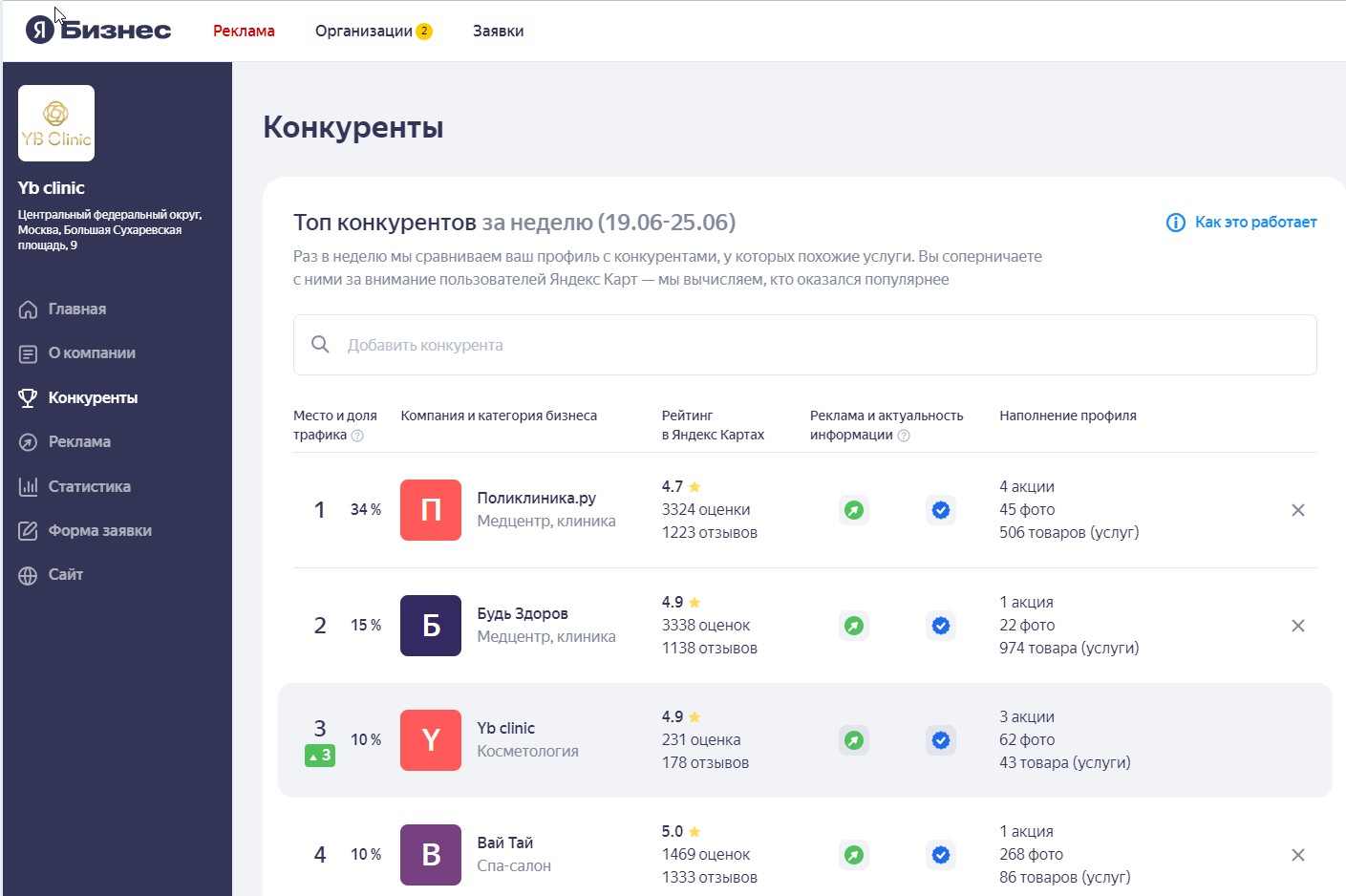Open the Как это работает help link
This screenshot has height=896, width=1346.
(x=1255, y=222)
